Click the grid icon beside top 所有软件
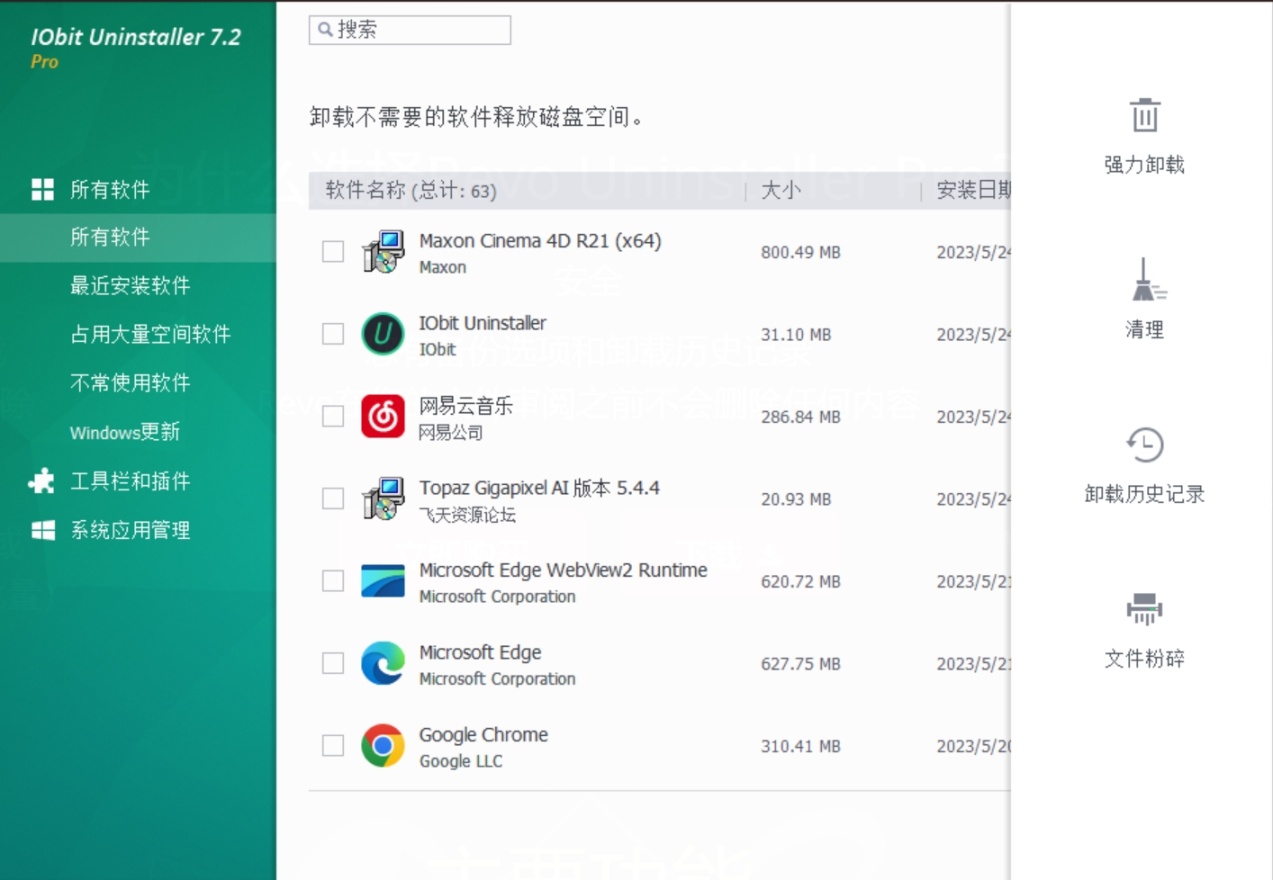Screen dimensions: 1273x880 43,189
